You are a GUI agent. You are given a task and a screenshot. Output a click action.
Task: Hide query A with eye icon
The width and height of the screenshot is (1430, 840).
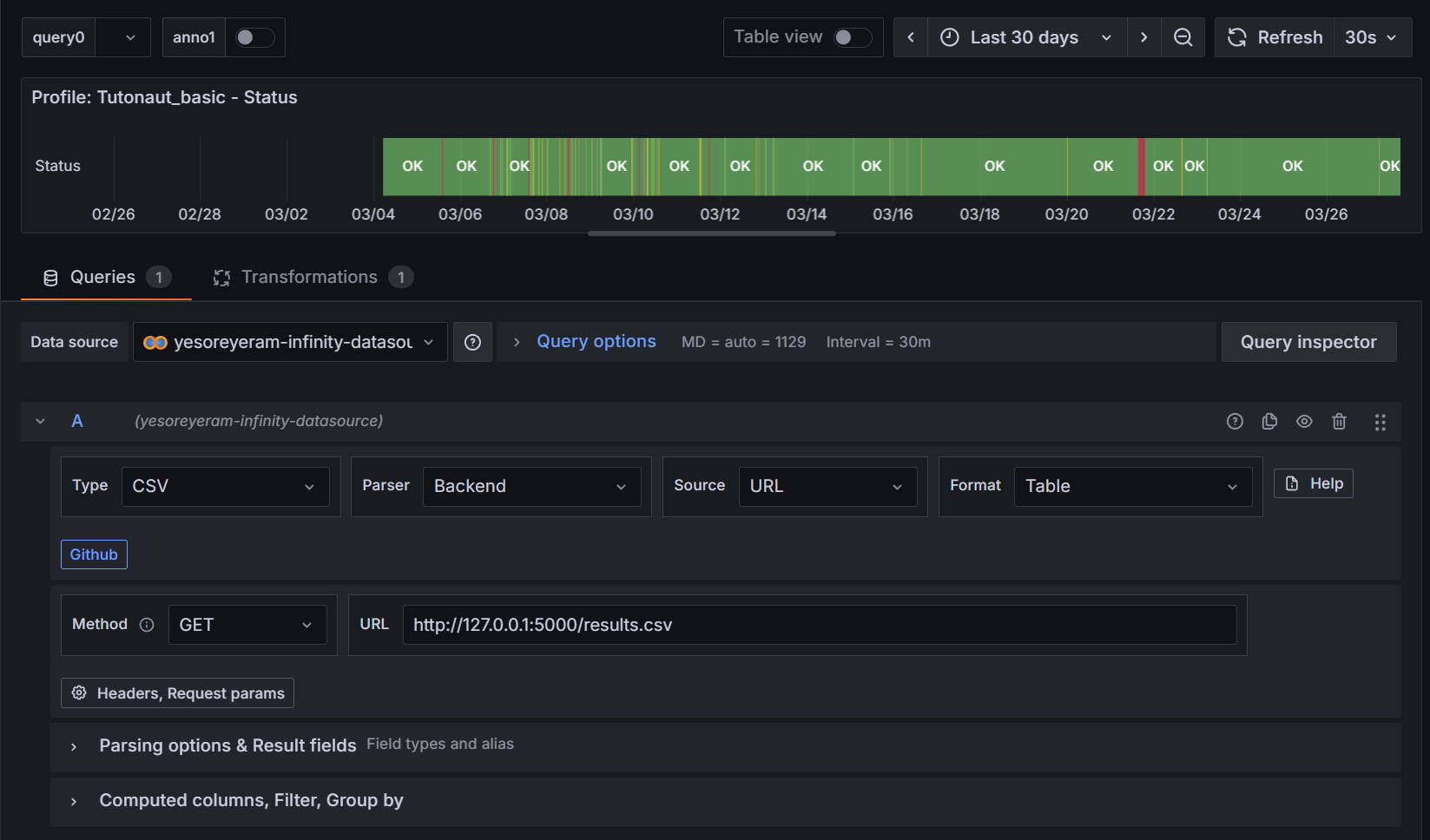1304,421
